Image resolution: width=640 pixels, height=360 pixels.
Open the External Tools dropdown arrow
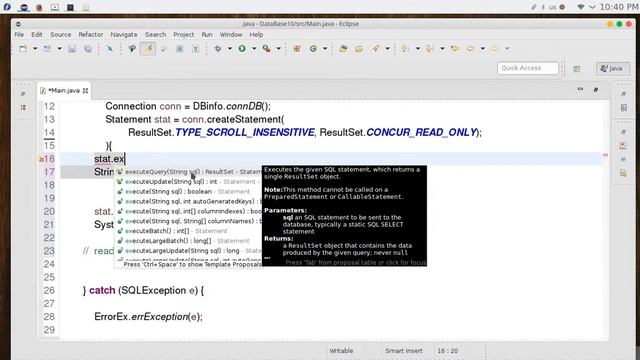tap(279, 49)
